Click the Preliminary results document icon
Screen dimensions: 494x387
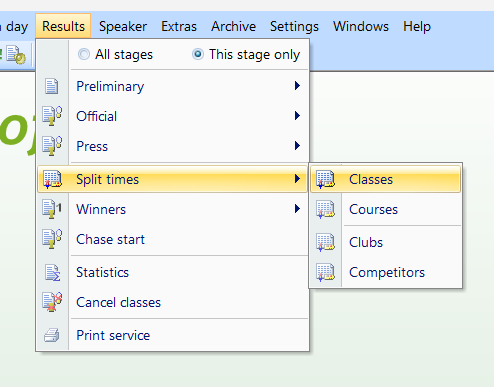point(52,86)
